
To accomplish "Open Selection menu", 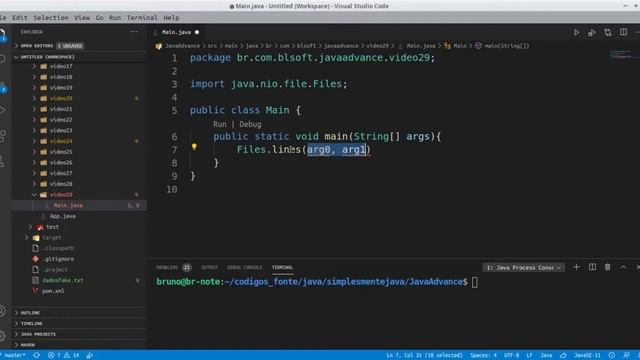I will point(51,18).
